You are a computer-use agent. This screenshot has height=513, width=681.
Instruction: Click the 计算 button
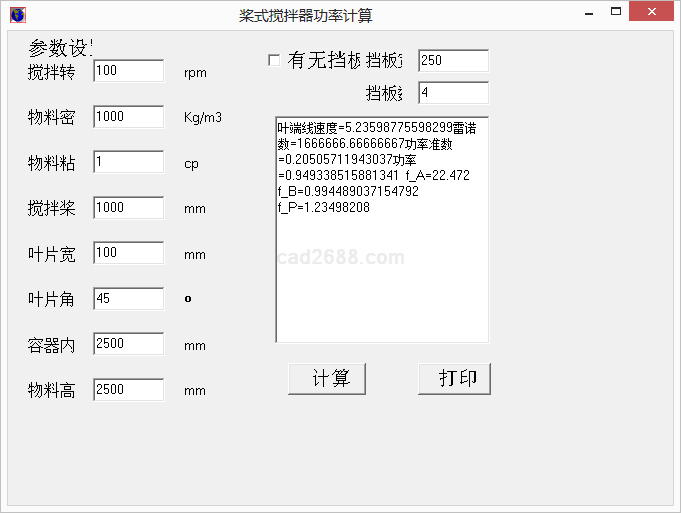[x=327, y=379]
